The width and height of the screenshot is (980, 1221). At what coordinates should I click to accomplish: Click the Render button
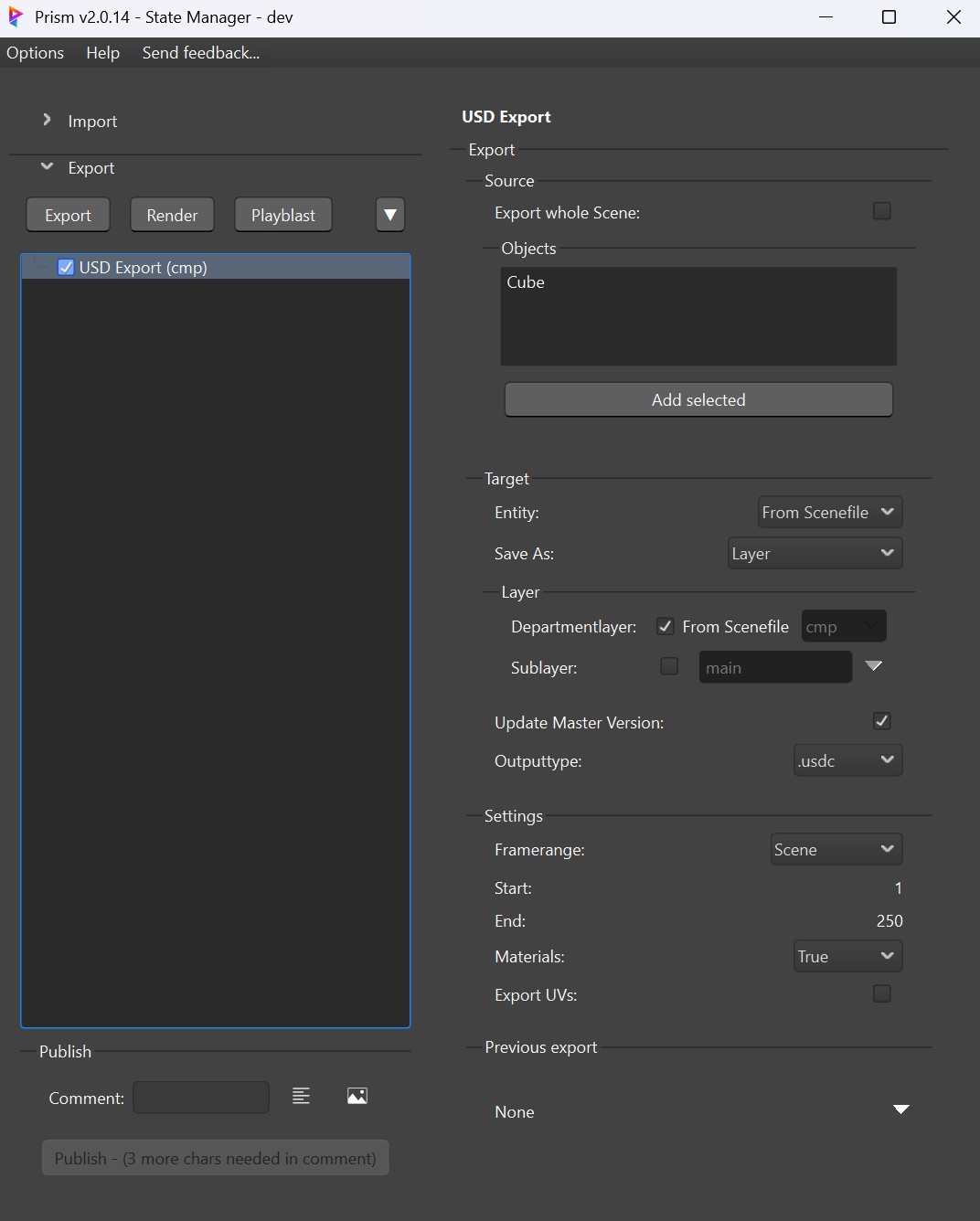[x=172, y=215]
